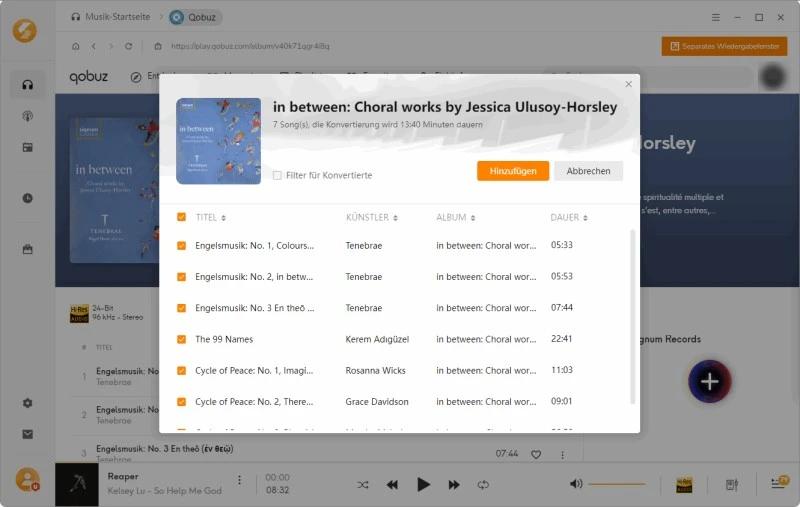Open the Hi-Res audio quality icon
Viewport: 800px width, 507px height.
click(684, 485)
